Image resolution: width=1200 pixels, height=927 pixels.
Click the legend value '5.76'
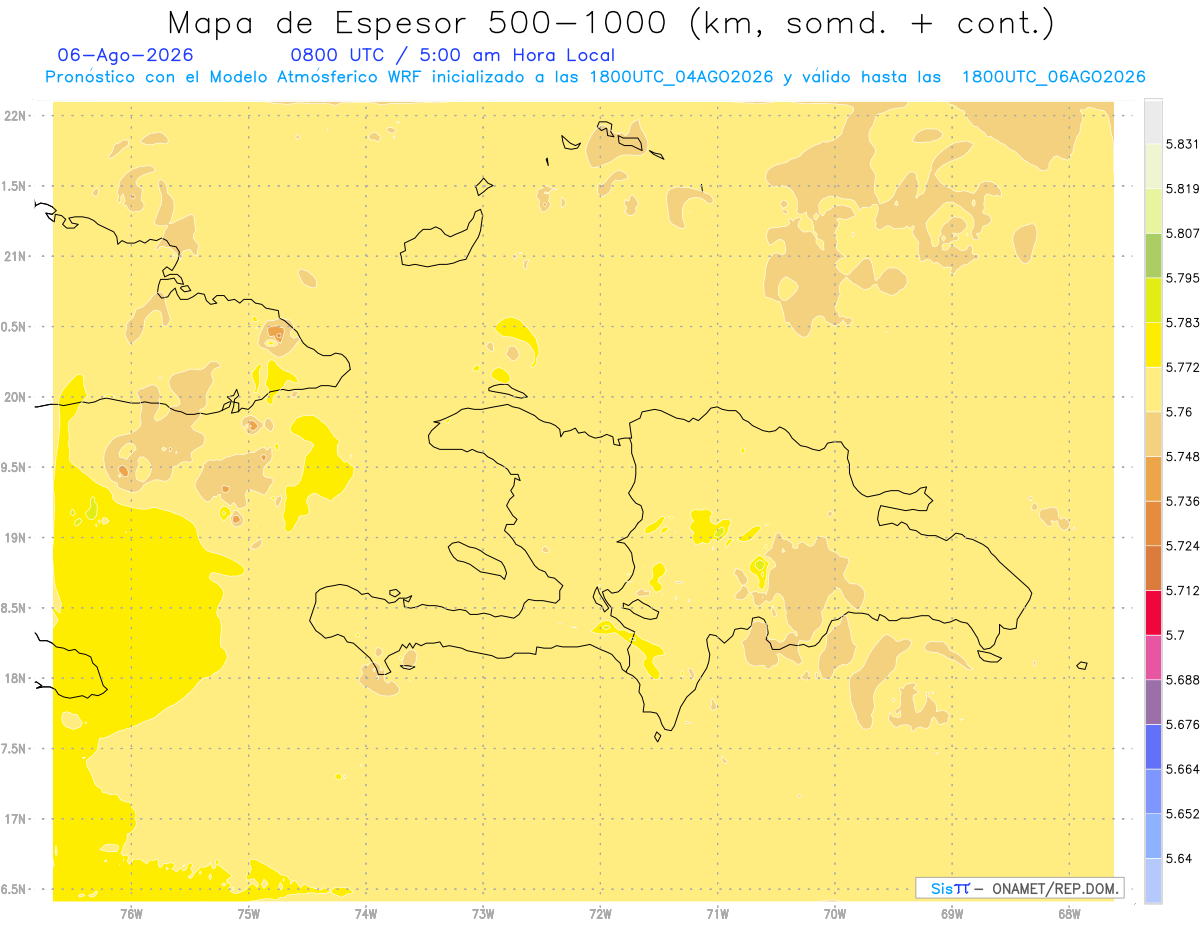click(x=1179, y=412)
